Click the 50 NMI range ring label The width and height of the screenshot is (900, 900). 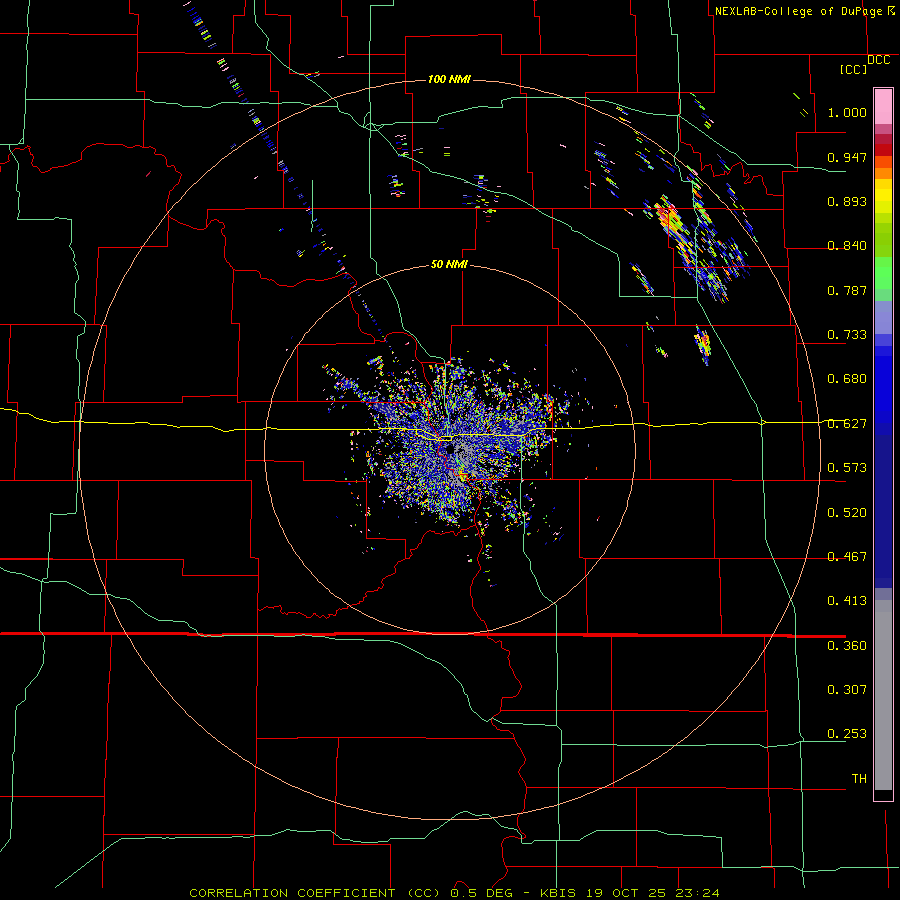[x=449, y=264]
